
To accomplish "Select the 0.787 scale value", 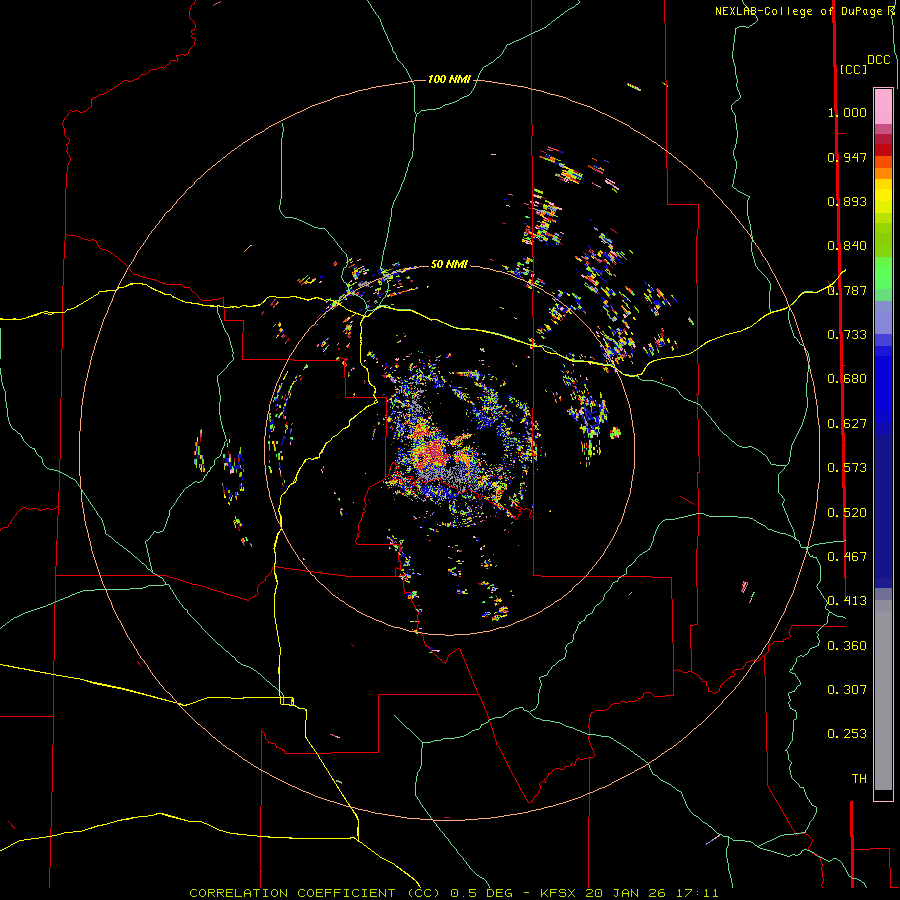I will click(x=847, y=290).
